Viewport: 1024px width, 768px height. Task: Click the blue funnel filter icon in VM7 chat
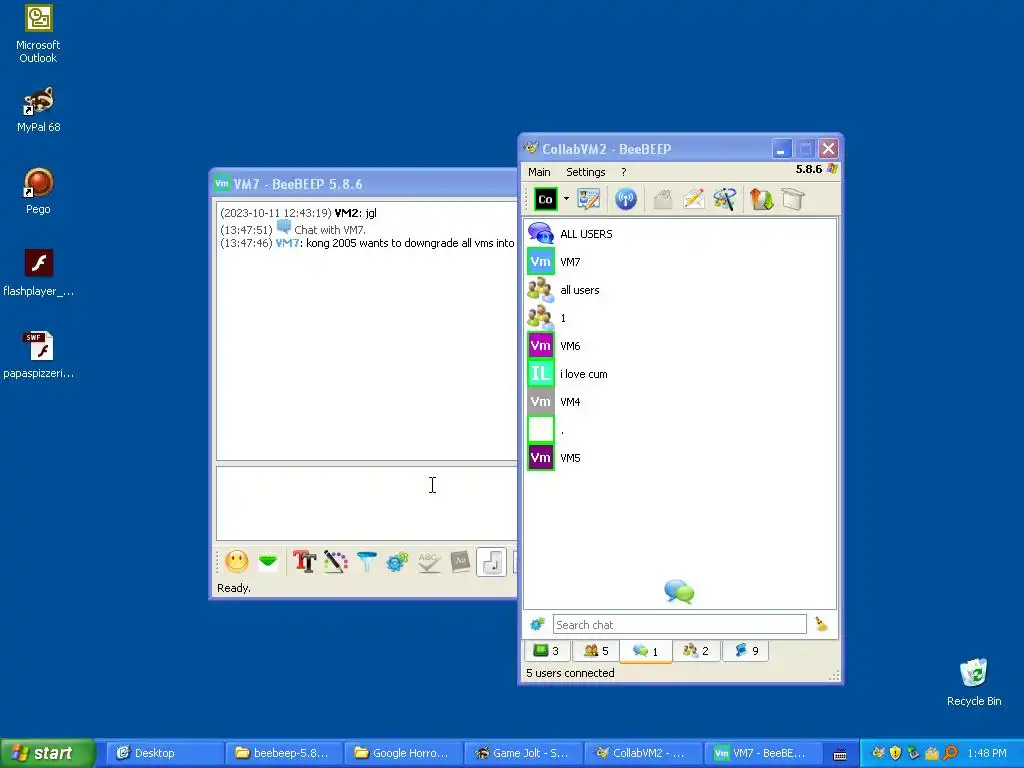pyautogui.click(x=367, y=562)
